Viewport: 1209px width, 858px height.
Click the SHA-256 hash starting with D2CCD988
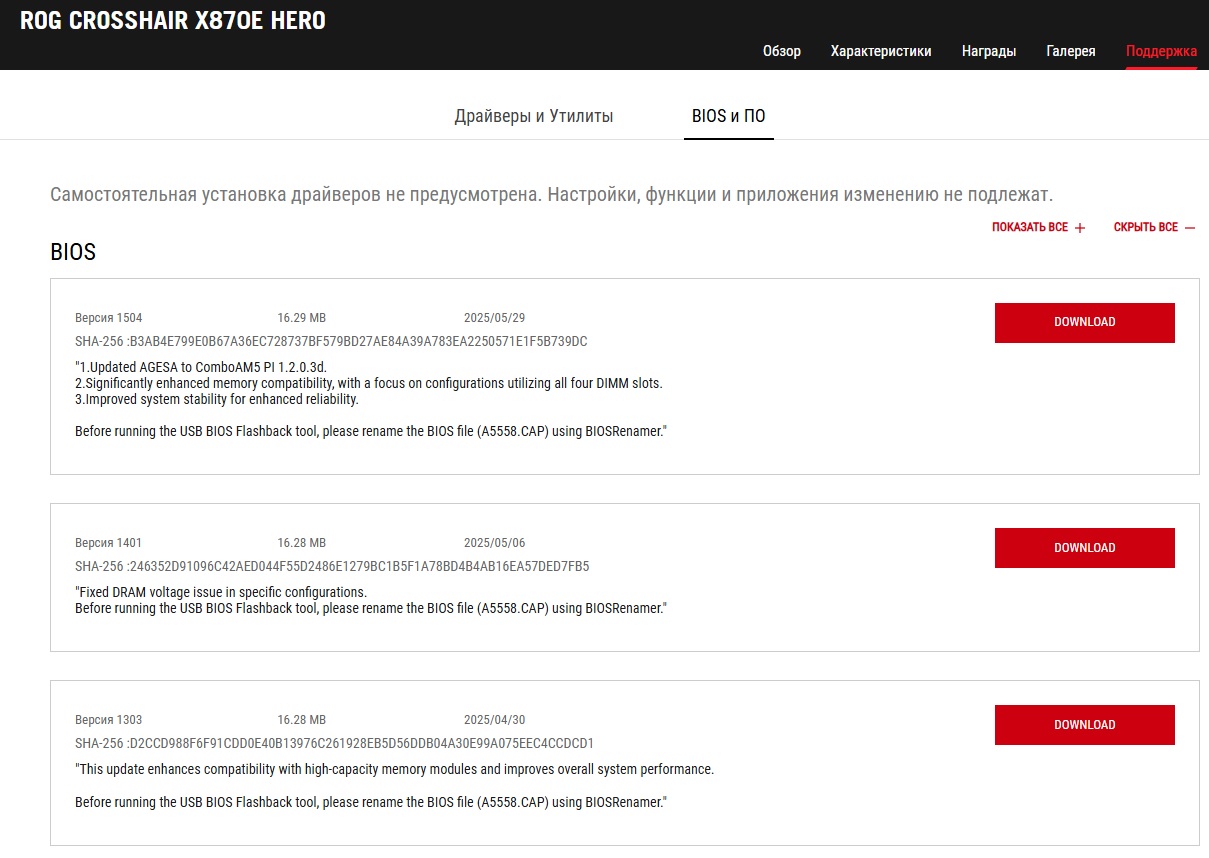334,743
